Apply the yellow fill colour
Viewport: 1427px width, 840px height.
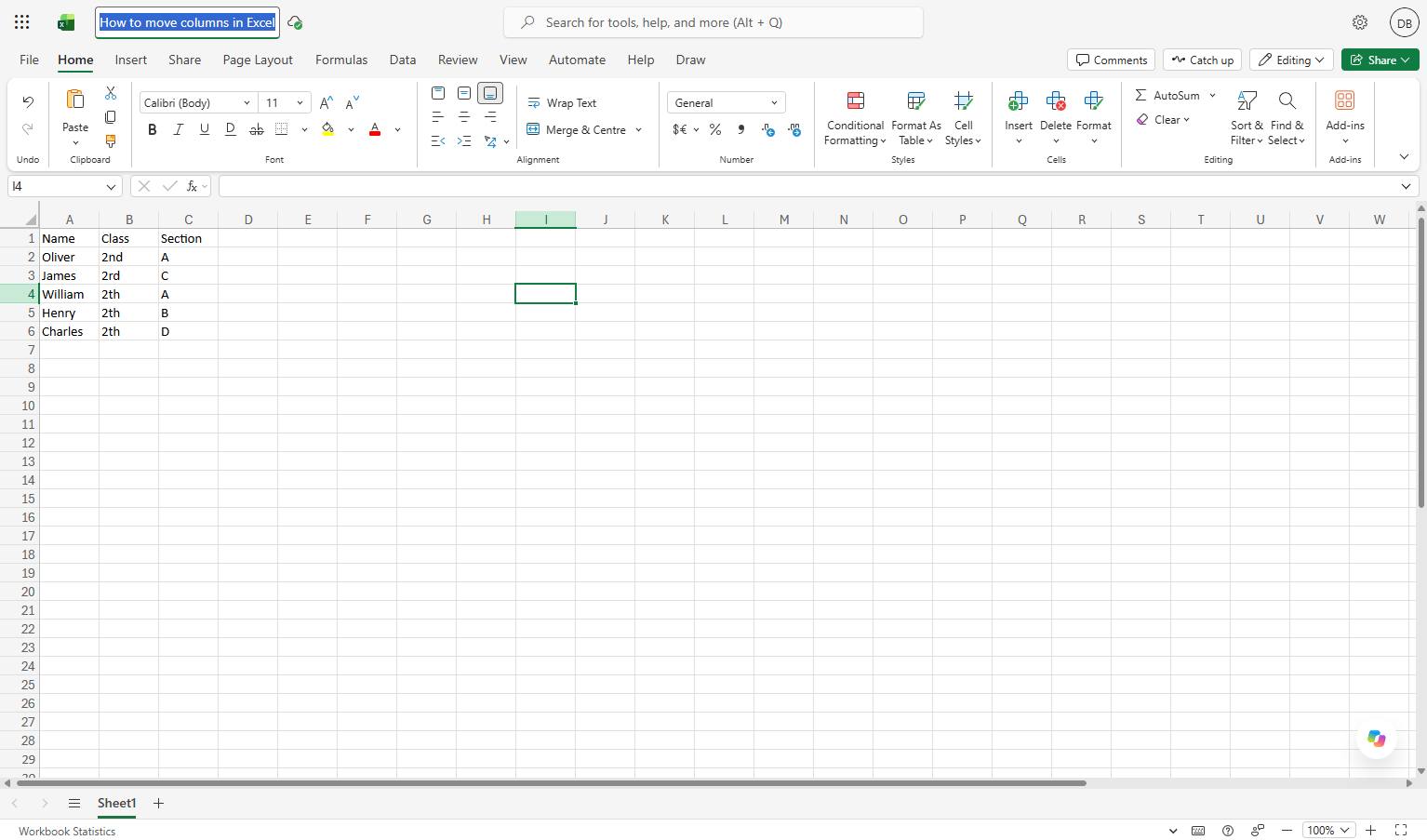point(328,129)
